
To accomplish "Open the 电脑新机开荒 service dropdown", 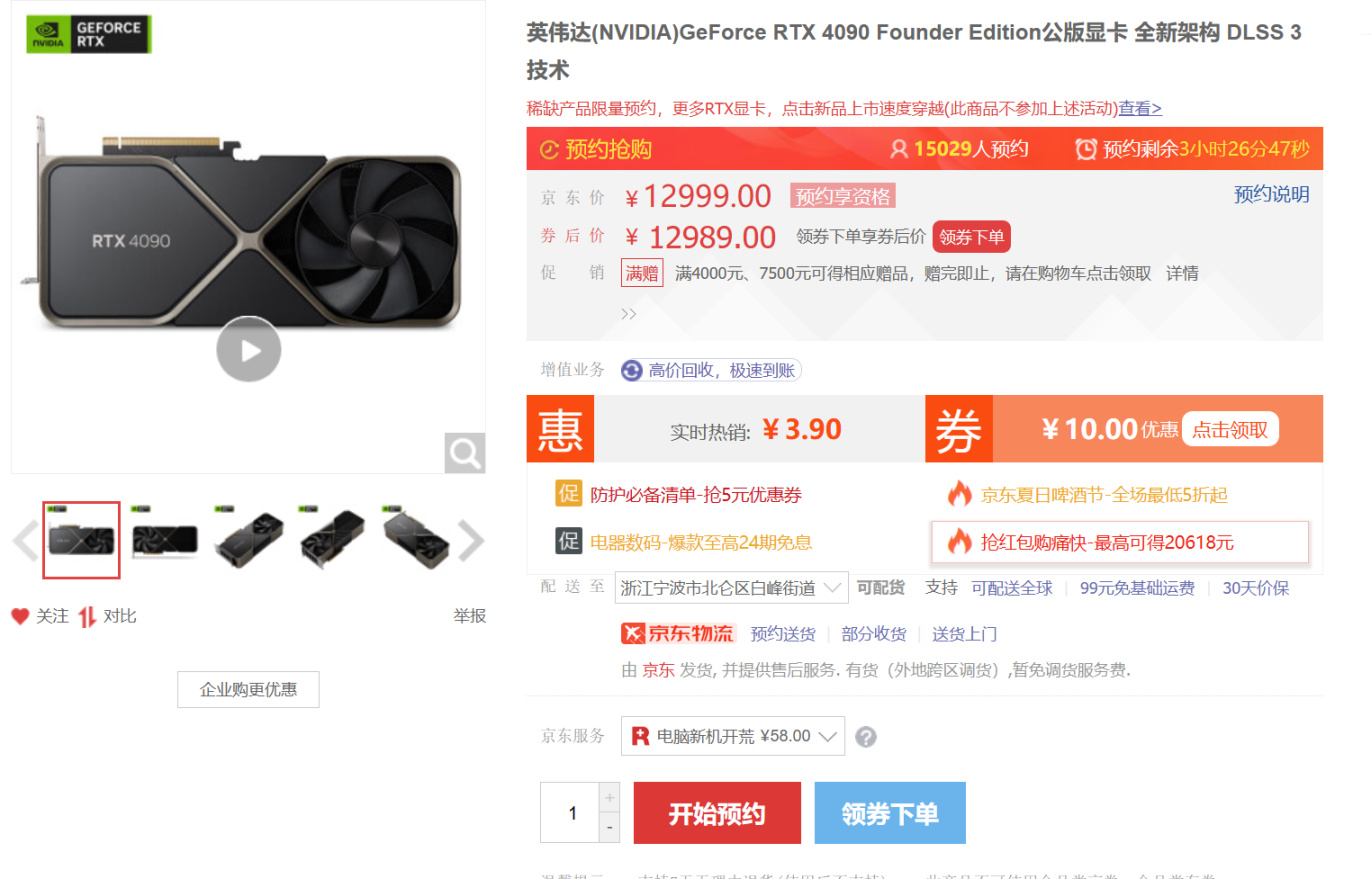I will point(733,736).
